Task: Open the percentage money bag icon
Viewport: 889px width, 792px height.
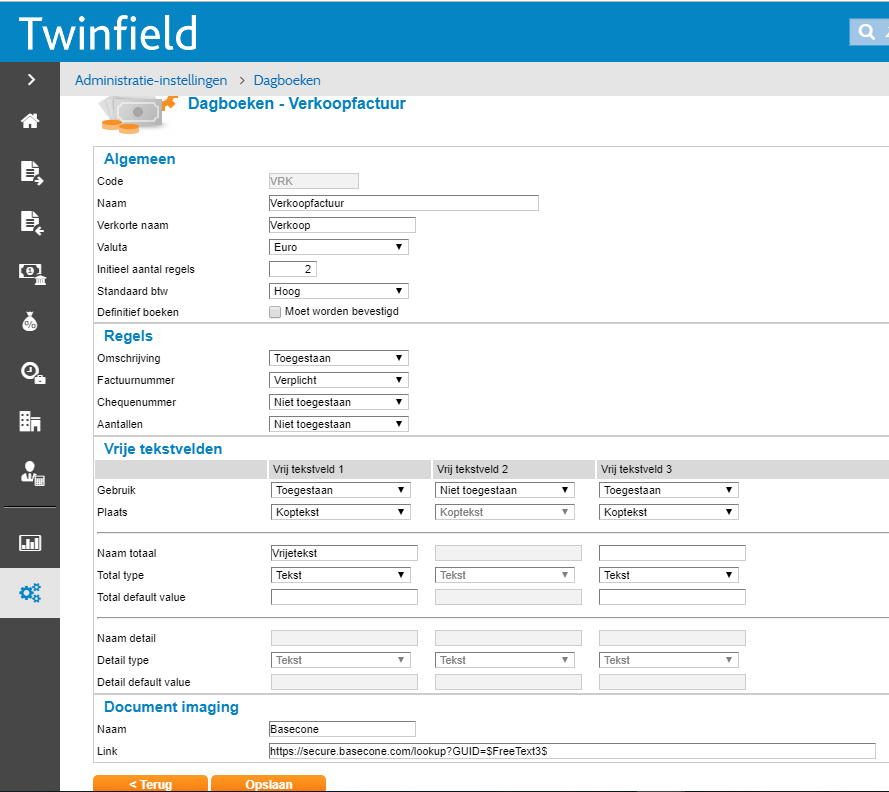Action: pos(30,322)
